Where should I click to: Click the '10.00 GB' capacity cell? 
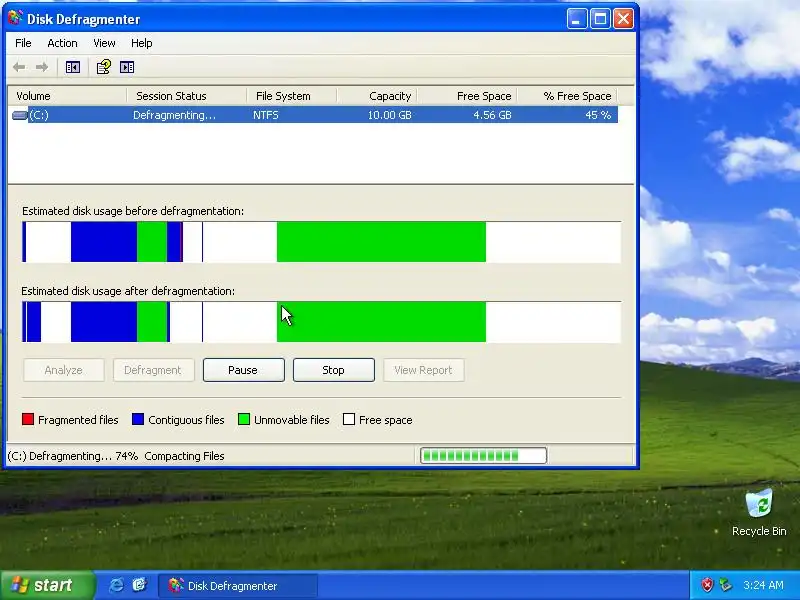tap(389, 115)
